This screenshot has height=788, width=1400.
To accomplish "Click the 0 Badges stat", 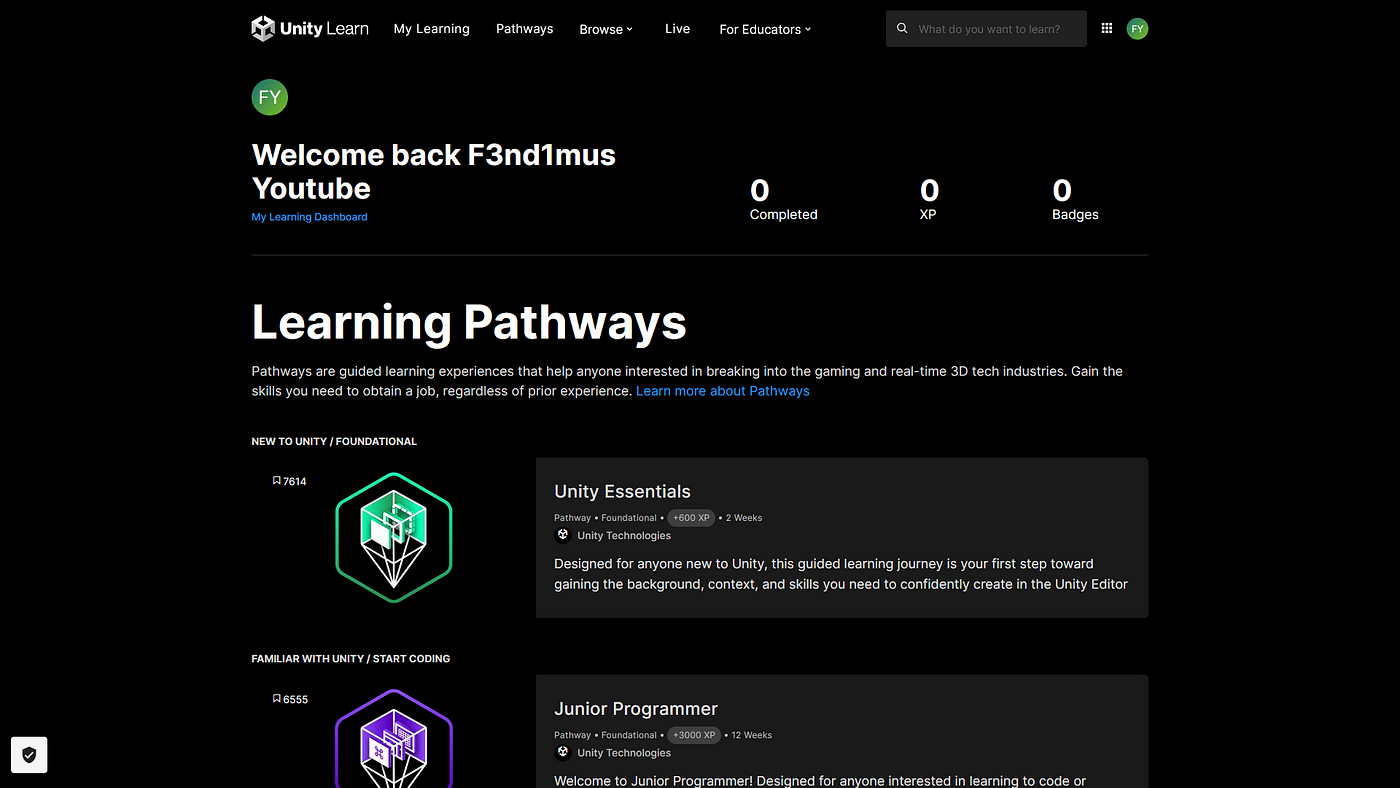I will (x=1075, y=199).
